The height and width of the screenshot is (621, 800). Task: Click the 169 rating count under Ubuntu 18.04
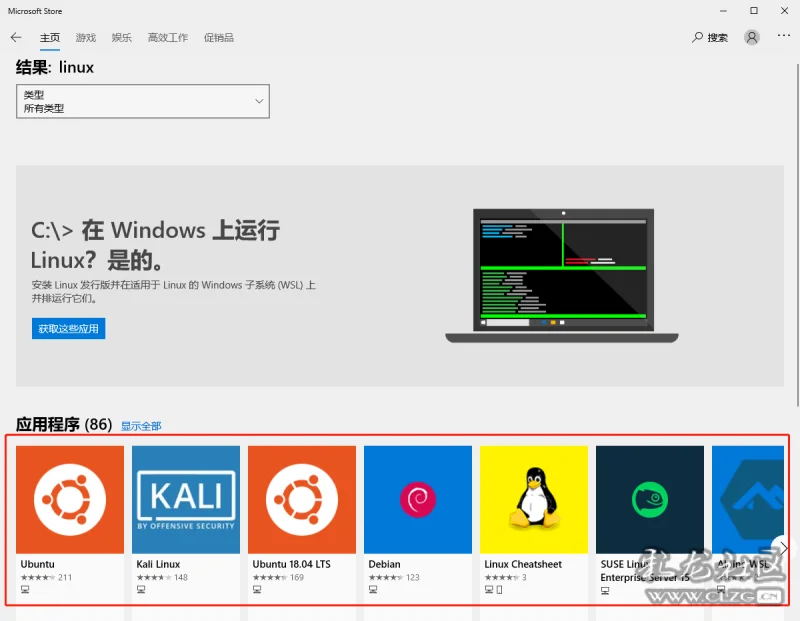point(297,577)
